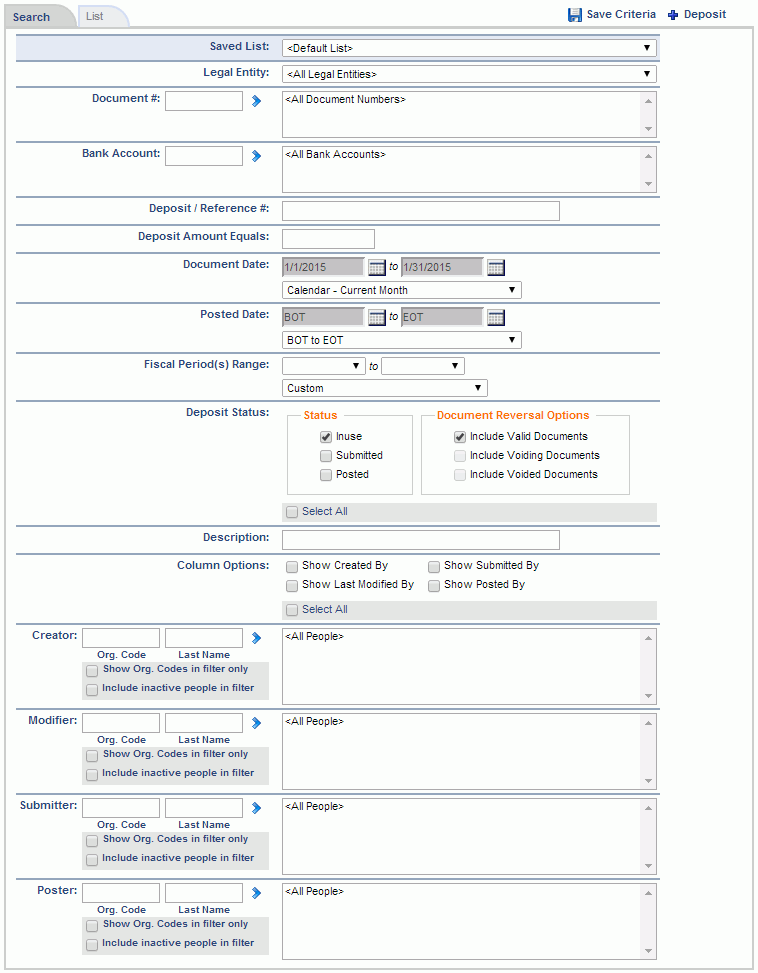
Task: Click the blue arrow next to Bank Account
Action: click(256, 156)
